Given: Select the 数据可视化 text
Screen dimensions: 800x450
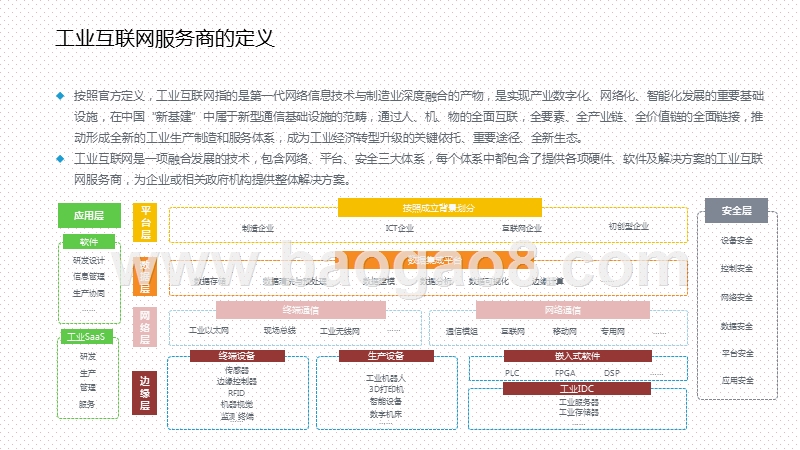Looking at the screenshot, I should point(489,281).
